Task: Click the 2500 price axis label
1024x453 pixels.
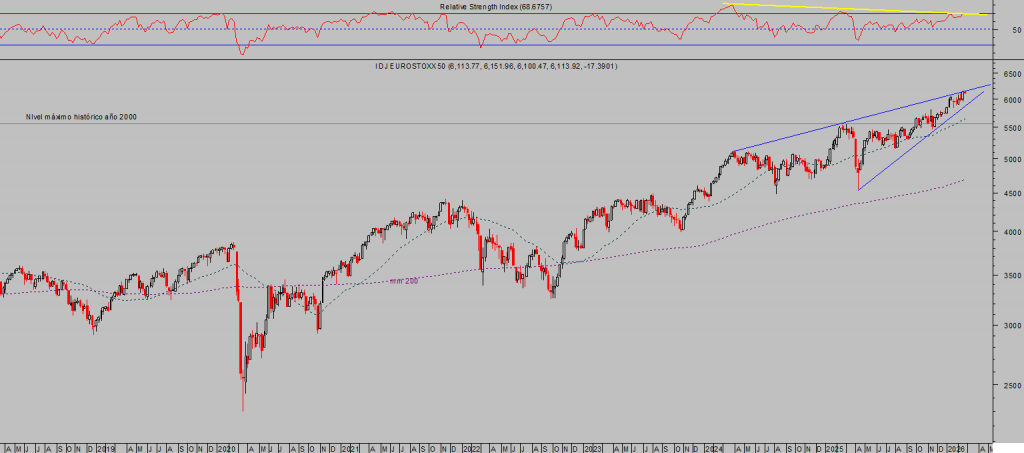Action: pos(1010,385)
